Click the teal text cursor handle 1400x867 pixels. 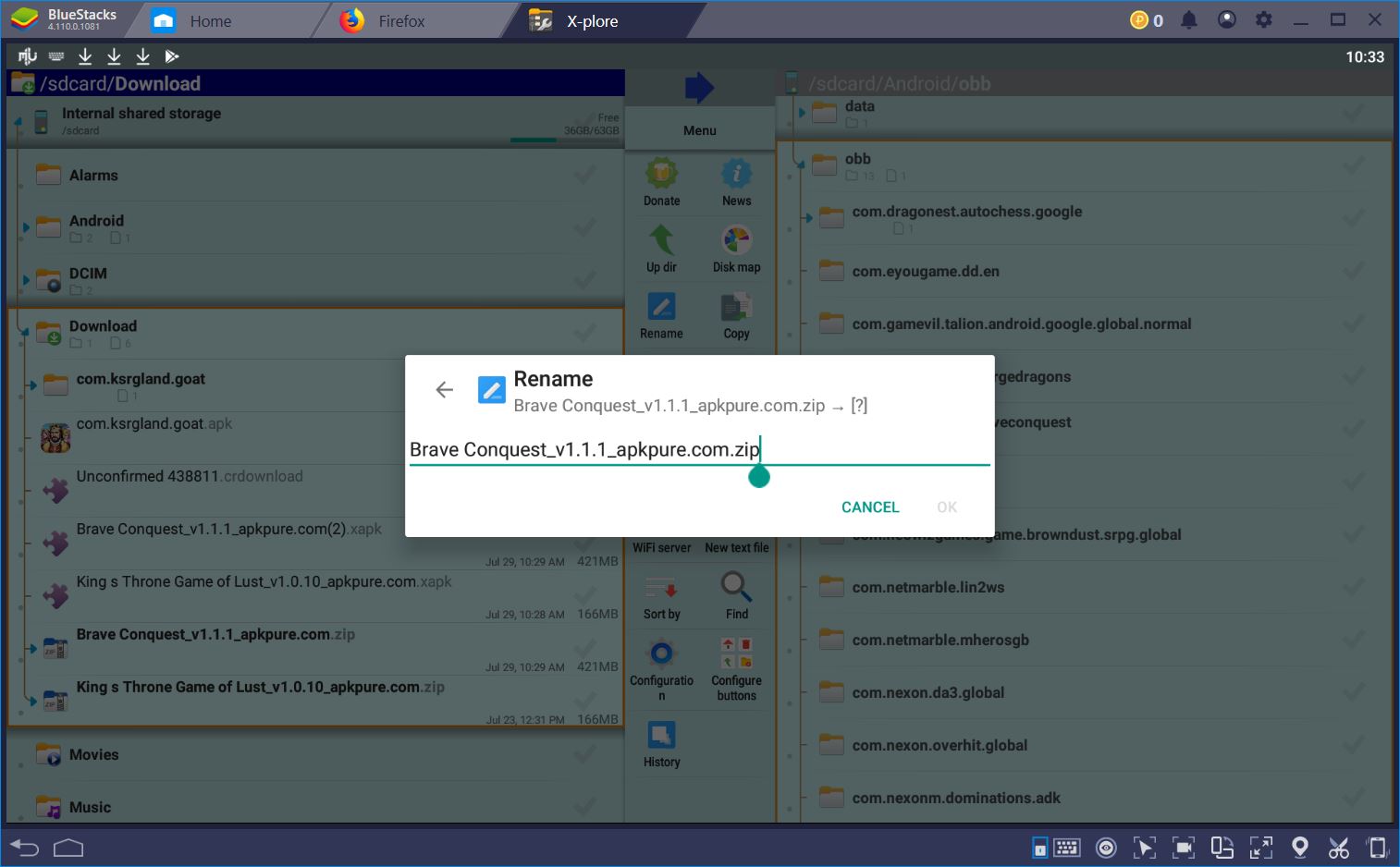click(x=758, y=476)
